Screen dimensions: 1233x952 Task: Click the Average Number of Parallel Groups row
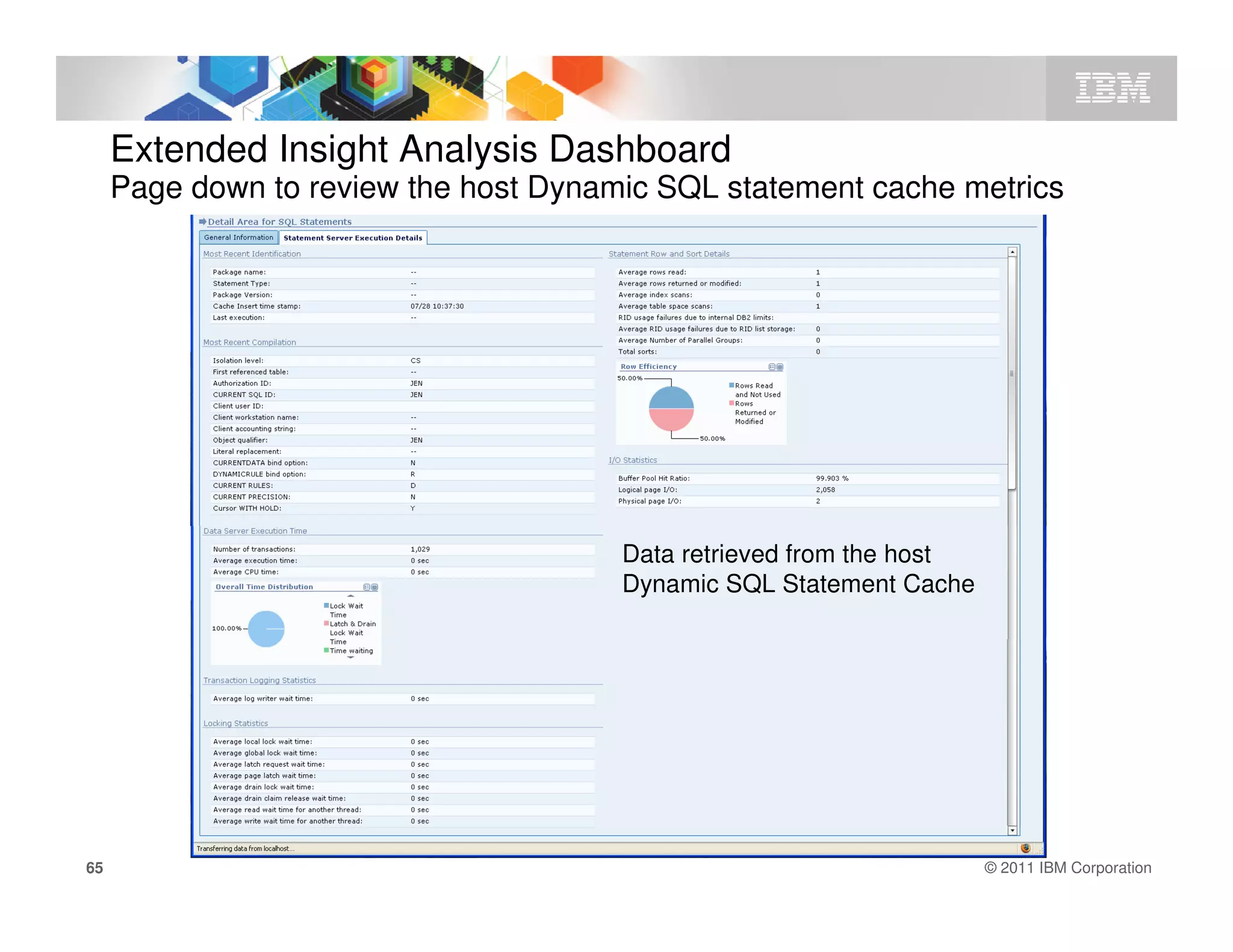[x=807, y=340]
